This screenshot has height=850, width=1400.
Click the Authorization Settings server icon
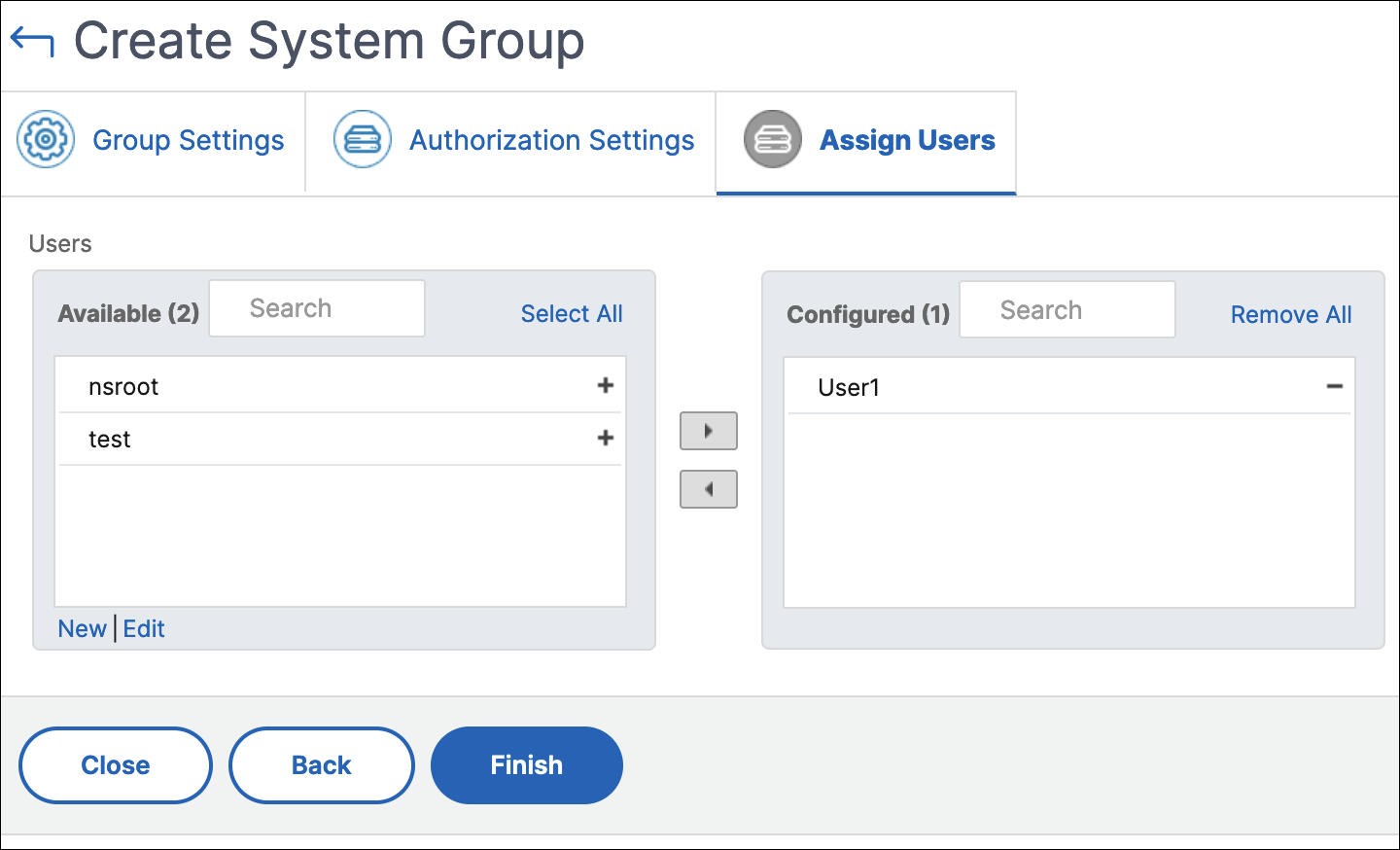363,139
